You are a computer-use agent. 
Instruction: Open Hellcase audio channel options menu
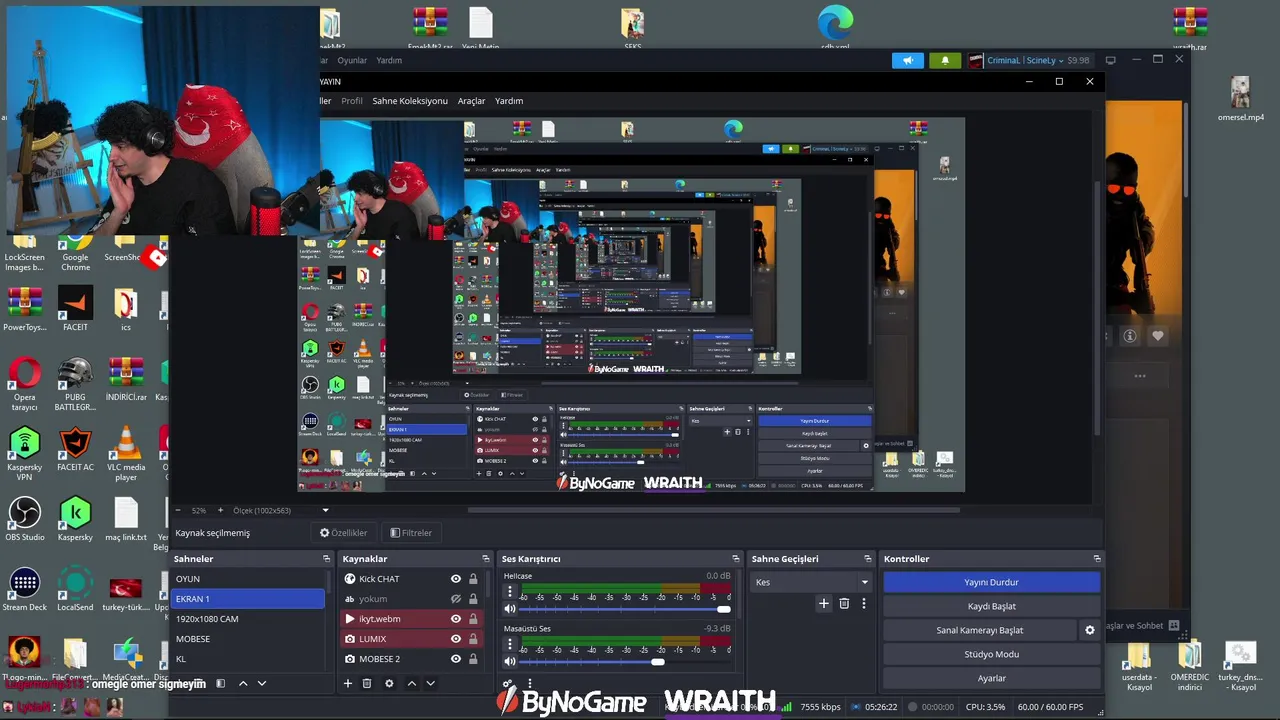pyautogui.click(x=510, y=591)
